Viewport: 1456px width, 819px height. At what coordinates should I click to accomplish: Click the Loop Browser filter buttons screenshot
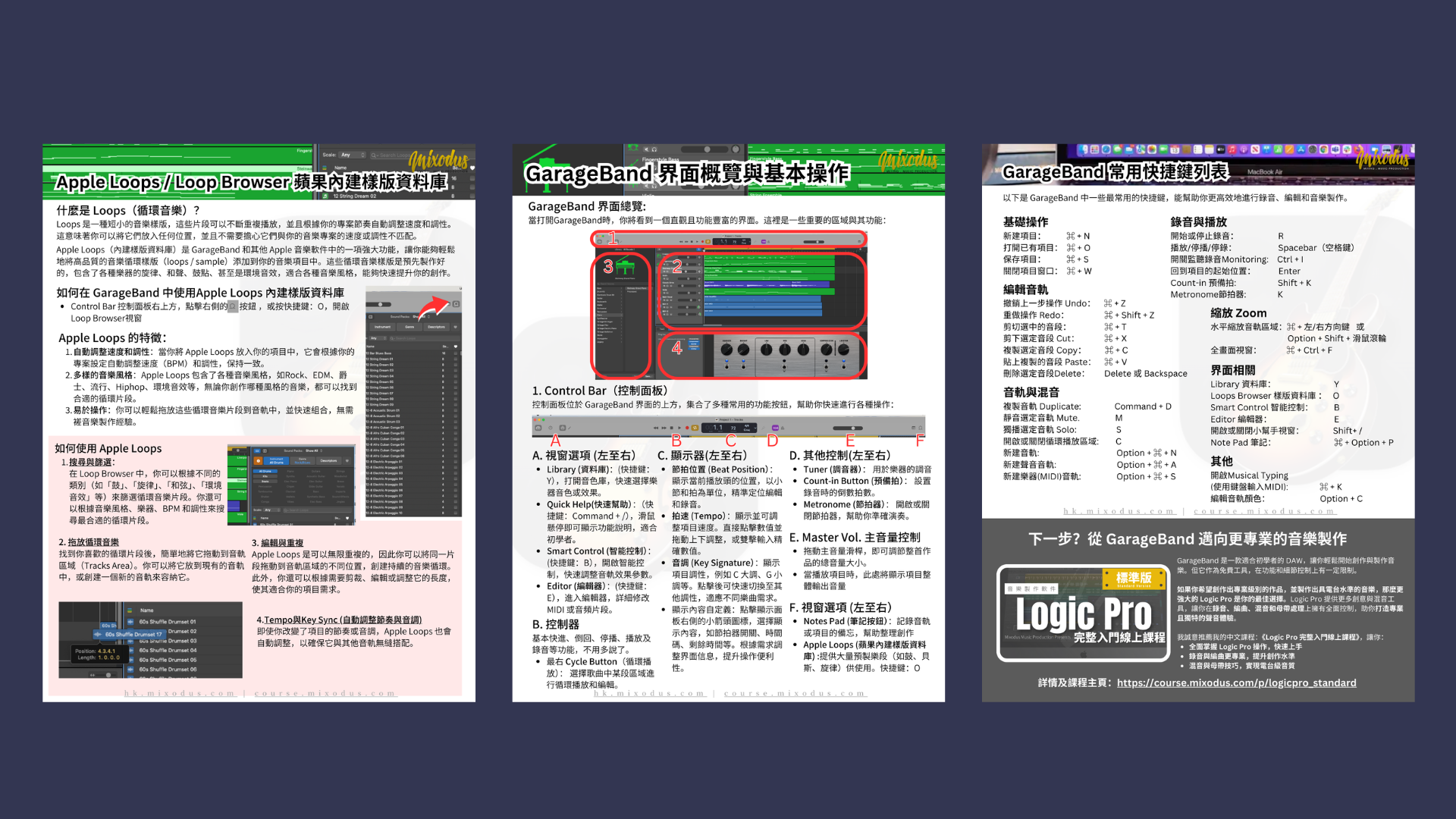(x=291, y=486)
